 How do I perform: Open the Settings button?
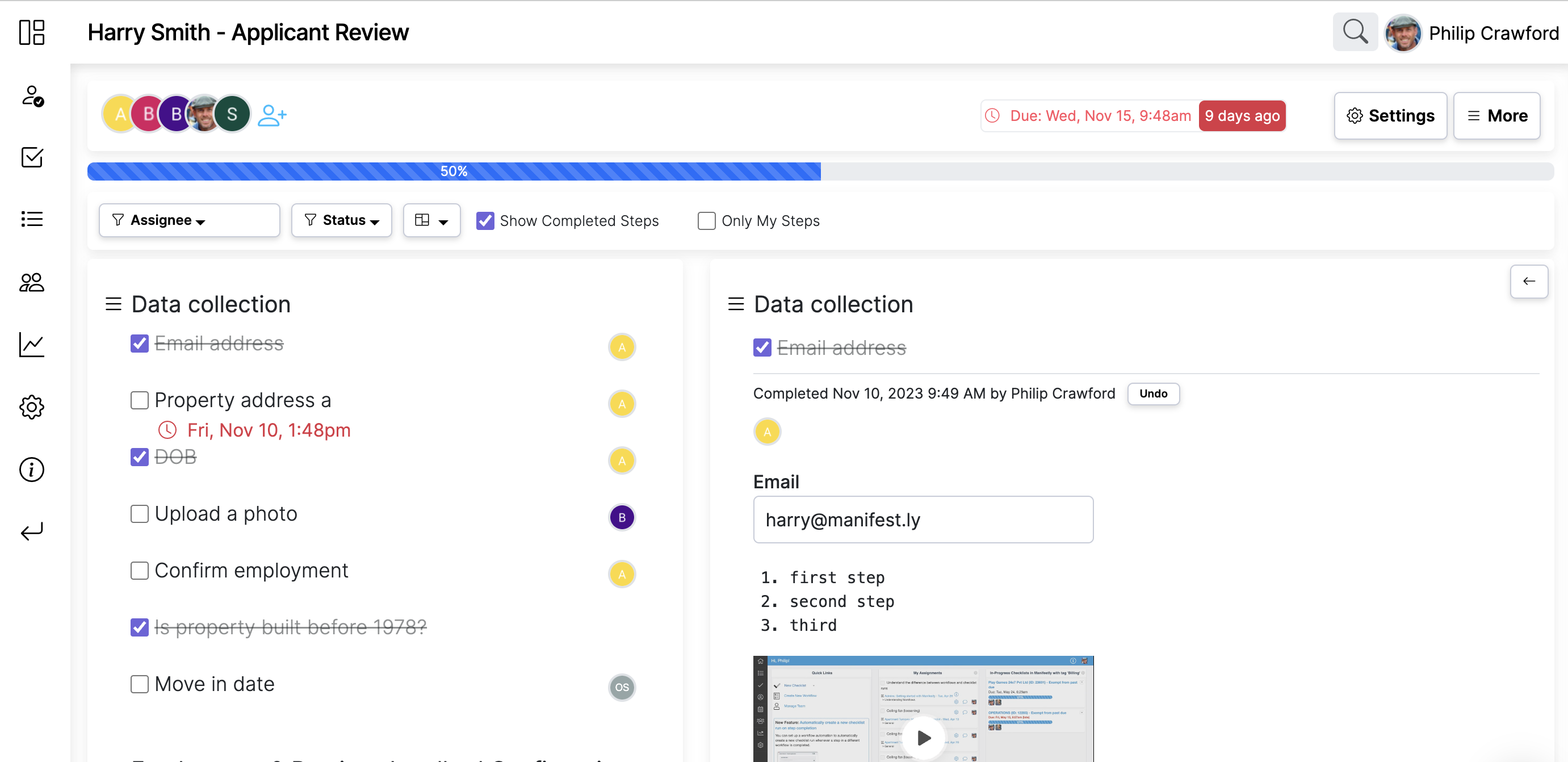click(1390, 116)
